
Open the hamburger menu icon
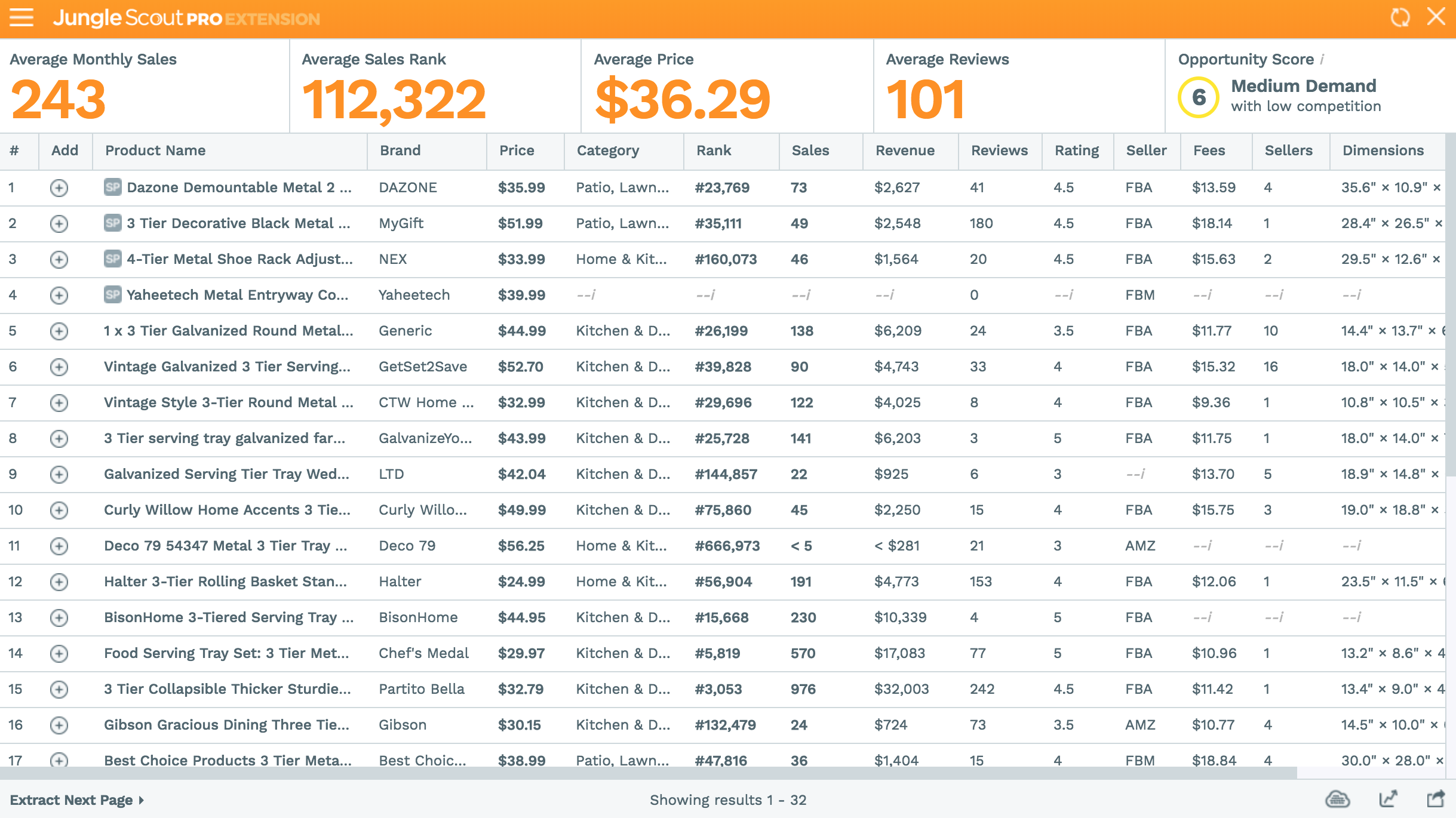(x=21, y=17)
